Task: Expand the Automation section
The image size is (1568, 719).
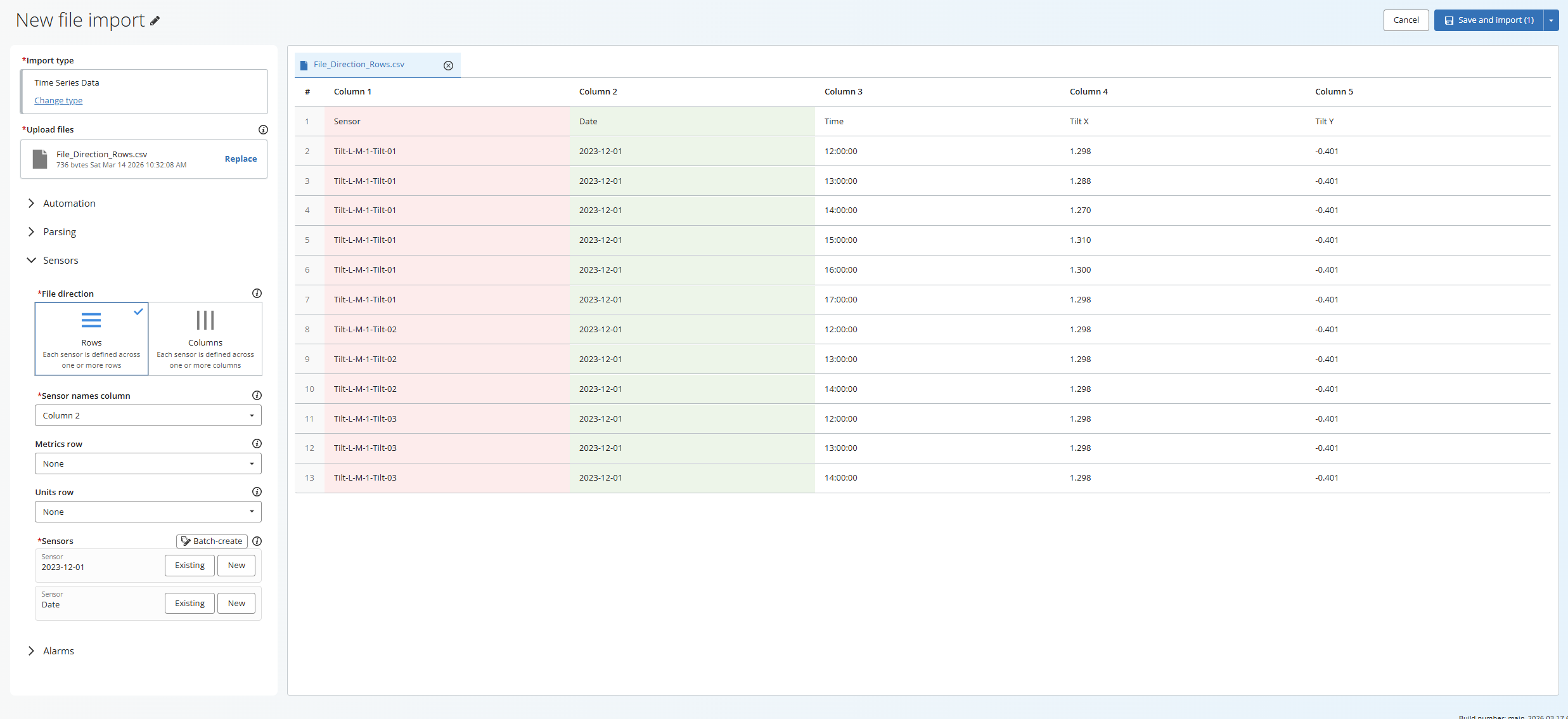Action: pyautogui.click(x=68, y=204)
